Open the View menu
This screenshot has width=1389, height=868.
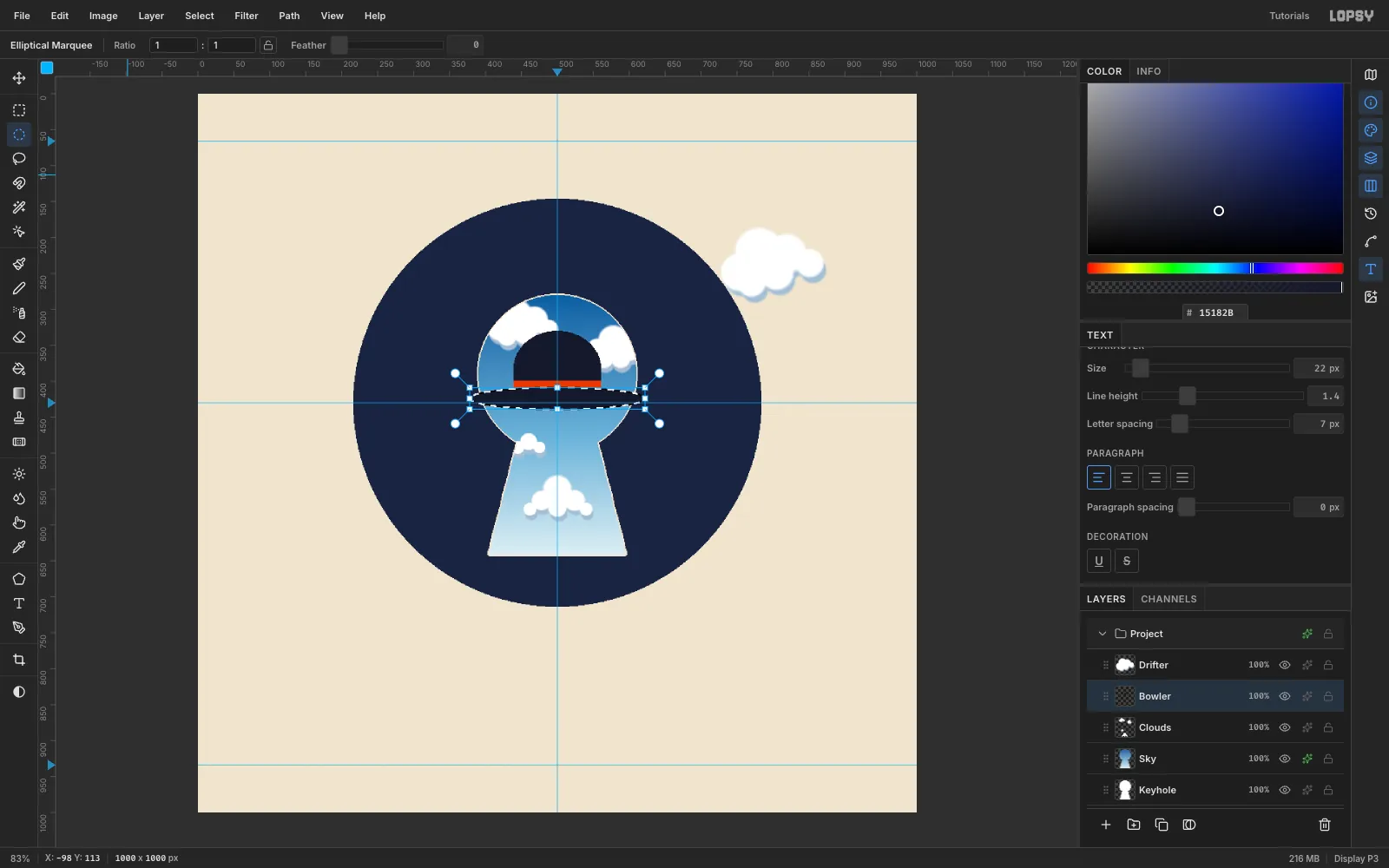tap(332, 16)
